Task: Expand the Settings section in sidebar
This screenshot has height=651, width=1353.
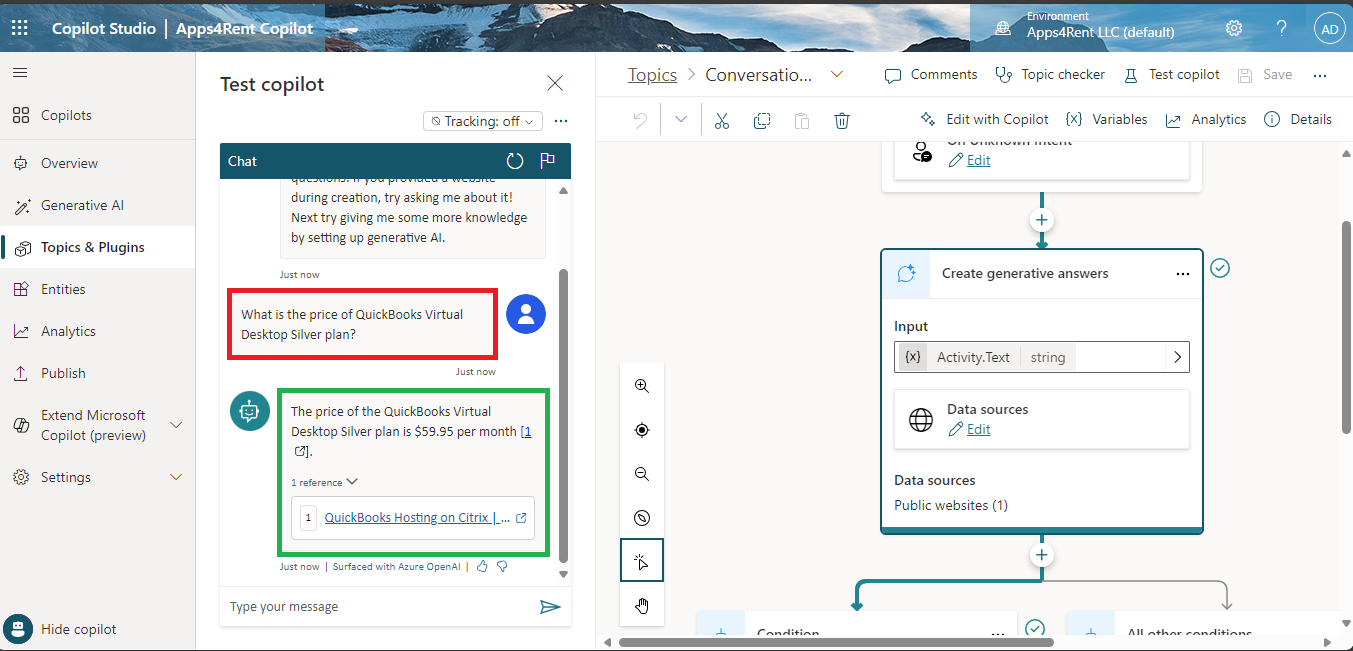Action: (x=177, y=477)
